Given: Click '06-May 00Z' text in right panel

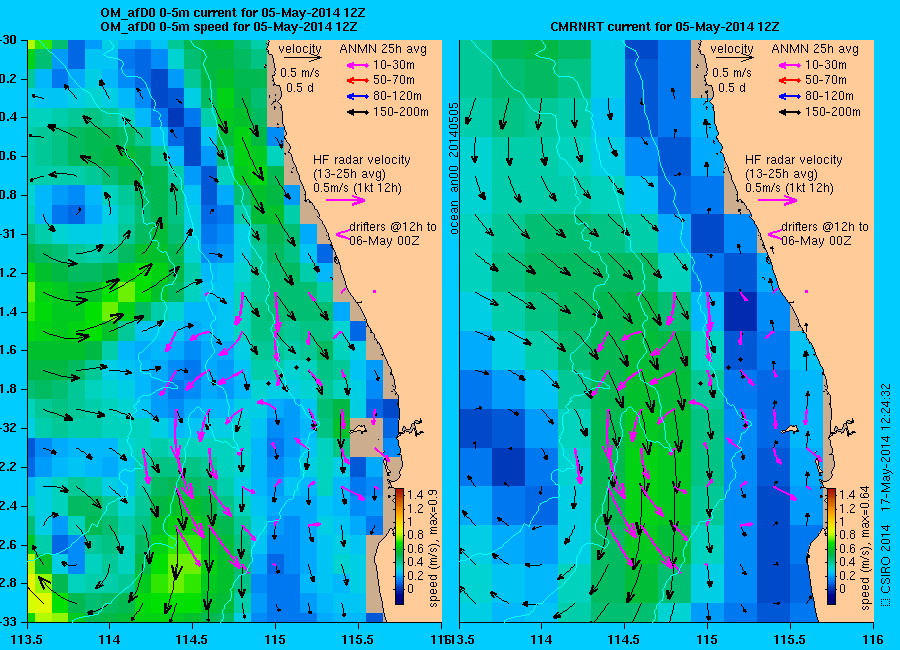Looking at the screenshot, I should coord(816,241).
